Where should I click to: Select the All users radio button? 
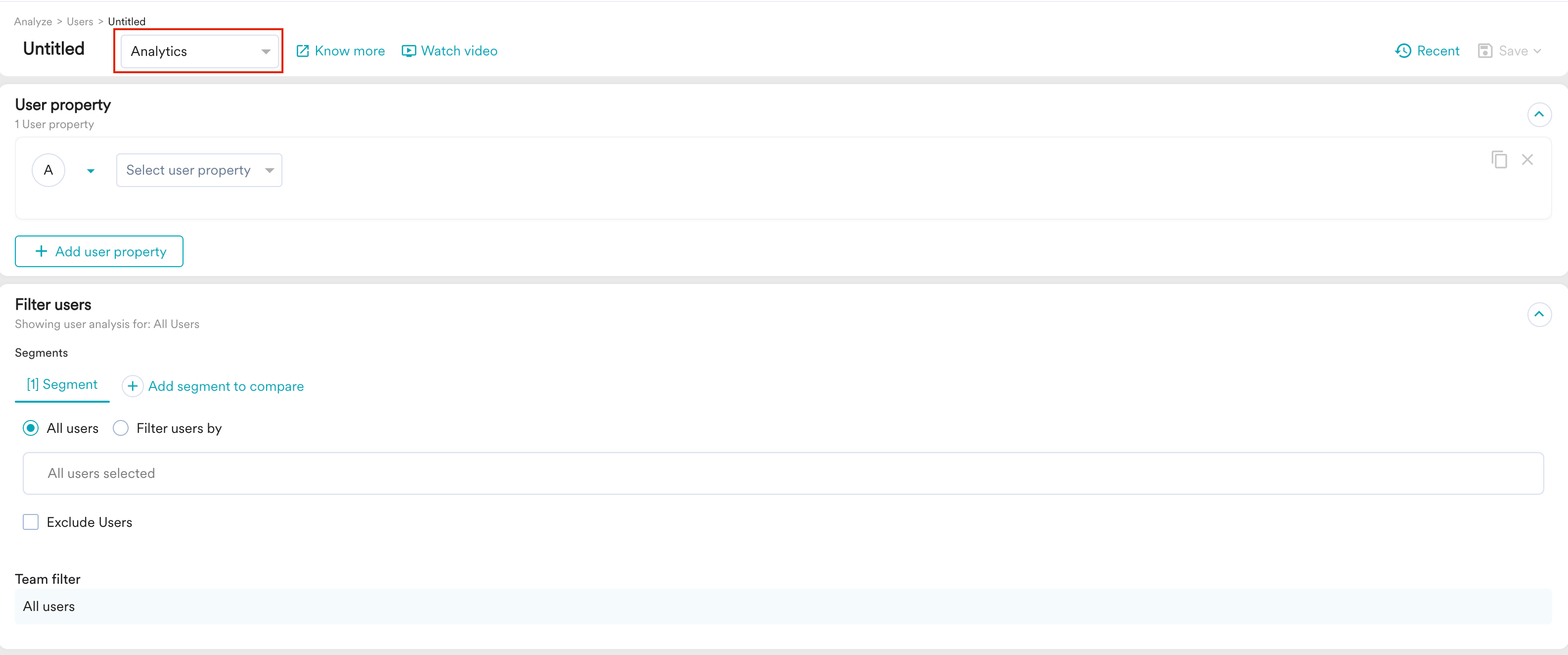click(x=31, y=428)
